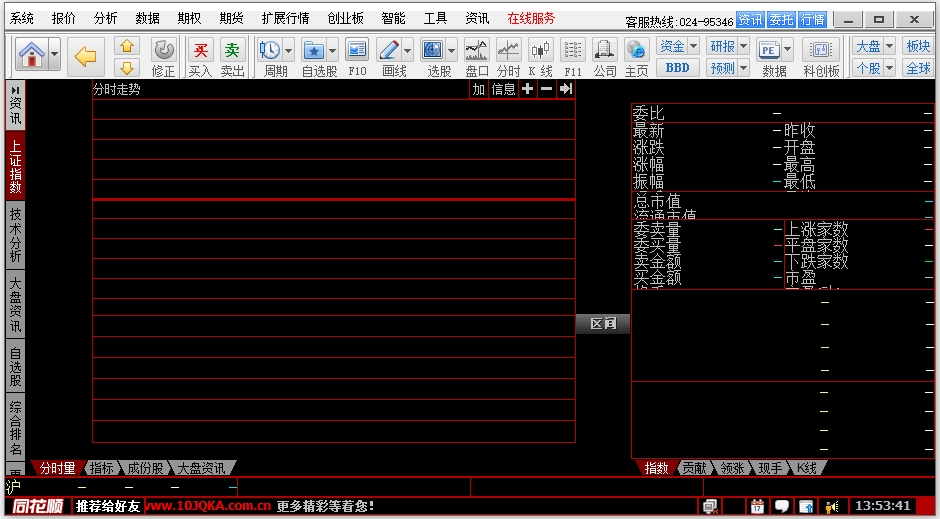The image size is (940, 519).
Task: Open the 报价 menu
Action: click(x=64, y=19)
